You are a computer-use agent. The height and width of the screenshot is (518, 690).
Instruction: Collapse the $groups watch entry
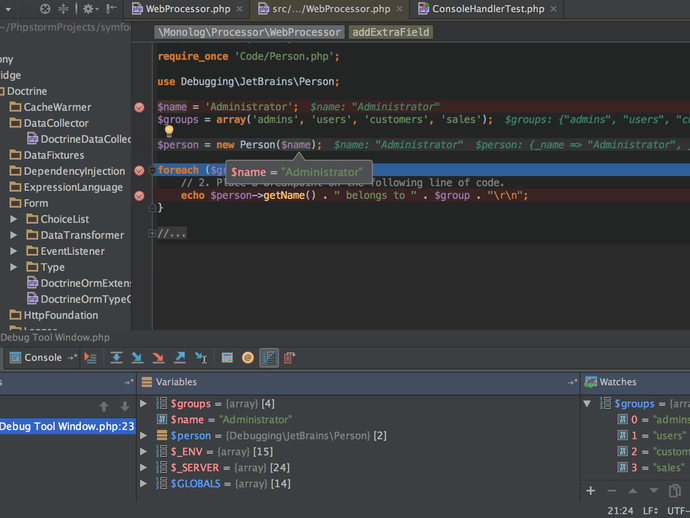(587, 404)
